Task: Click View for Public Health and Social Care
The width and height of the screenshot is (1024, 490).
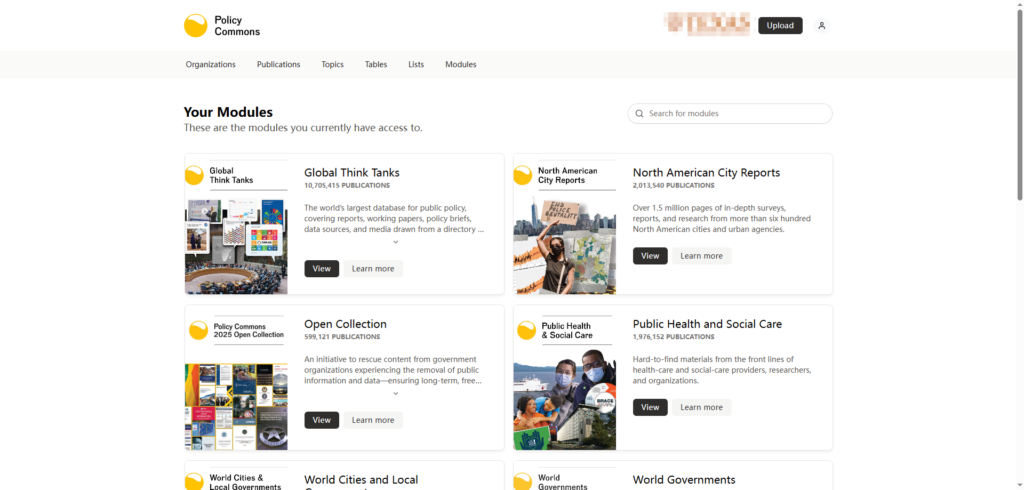Action: pos(650,407)
